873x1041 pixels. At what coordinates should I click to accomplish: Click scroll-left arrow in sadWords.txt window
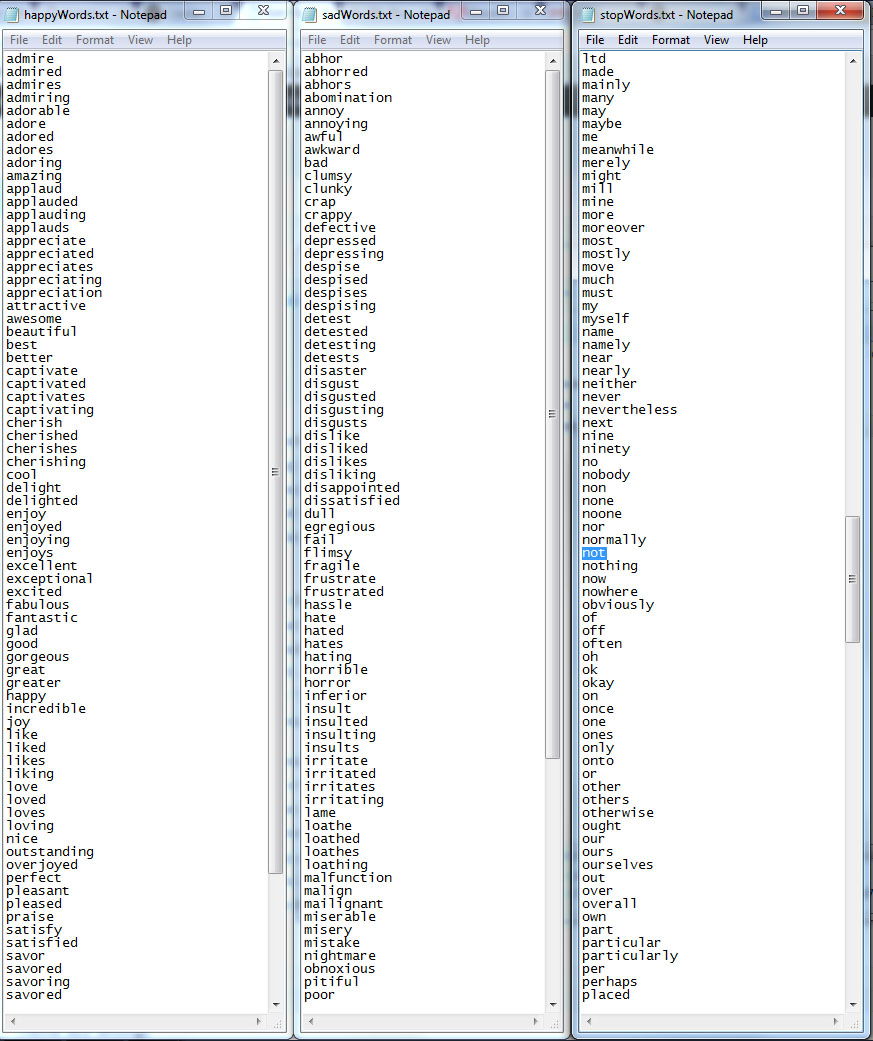(x=310, y=1021)
